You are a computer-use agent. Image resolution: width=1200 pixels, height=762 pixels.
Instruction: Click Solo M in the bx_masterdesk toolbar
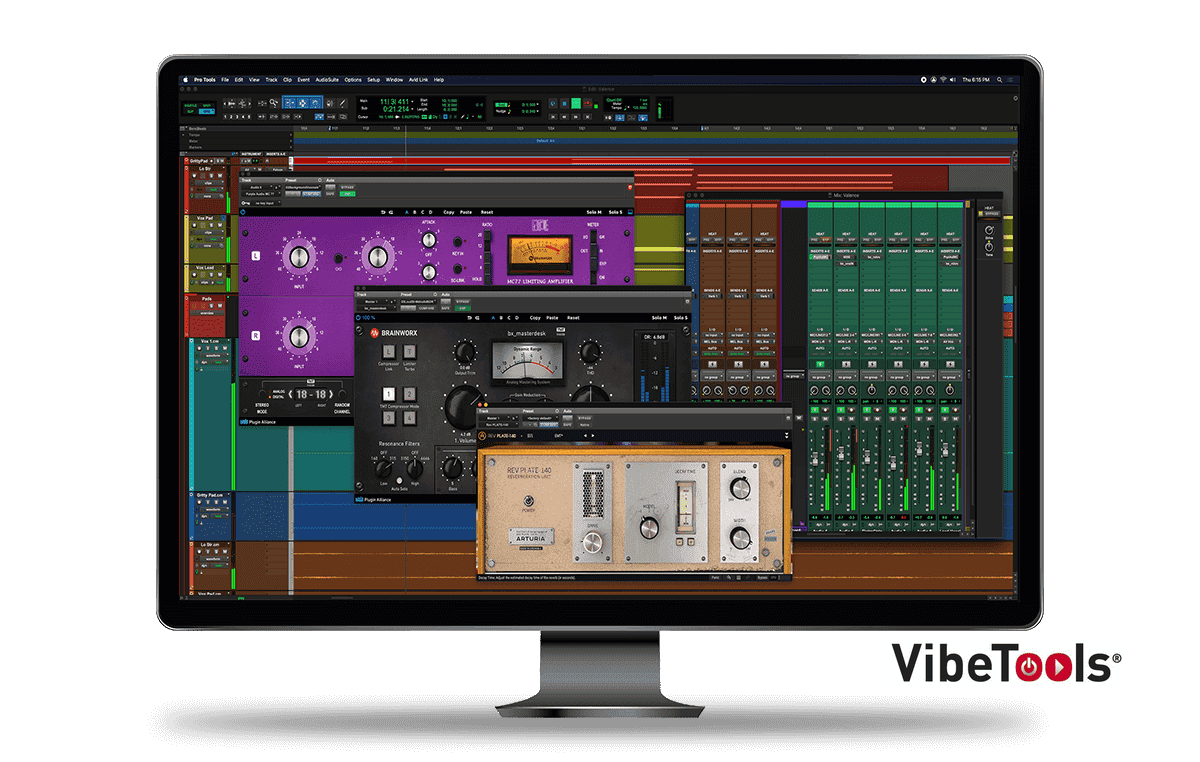pyautogui.click(x=659, y=318)
